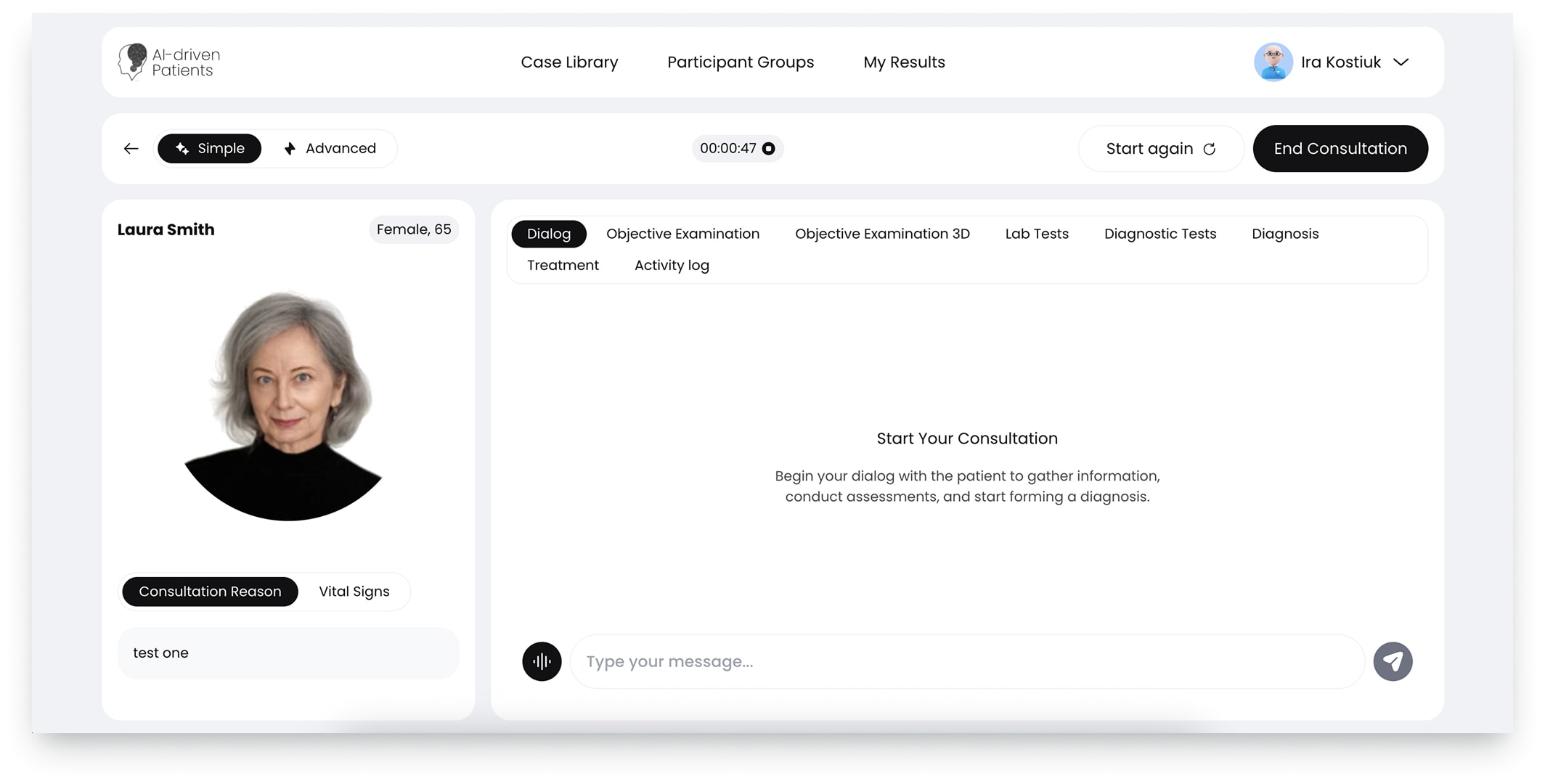Switch to Simple mode

209,149
